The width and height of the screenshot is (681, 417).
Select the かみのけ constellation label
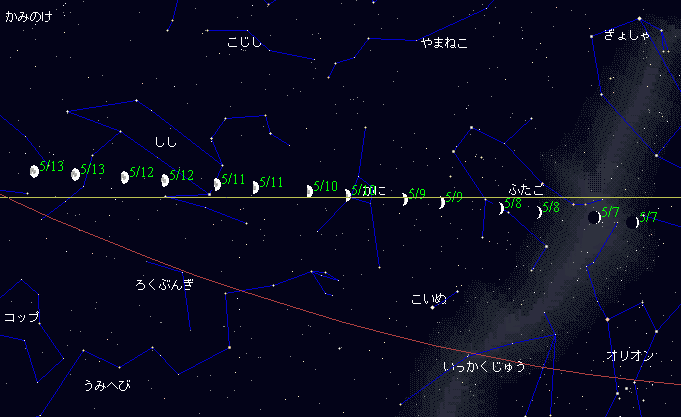(27, 17)
